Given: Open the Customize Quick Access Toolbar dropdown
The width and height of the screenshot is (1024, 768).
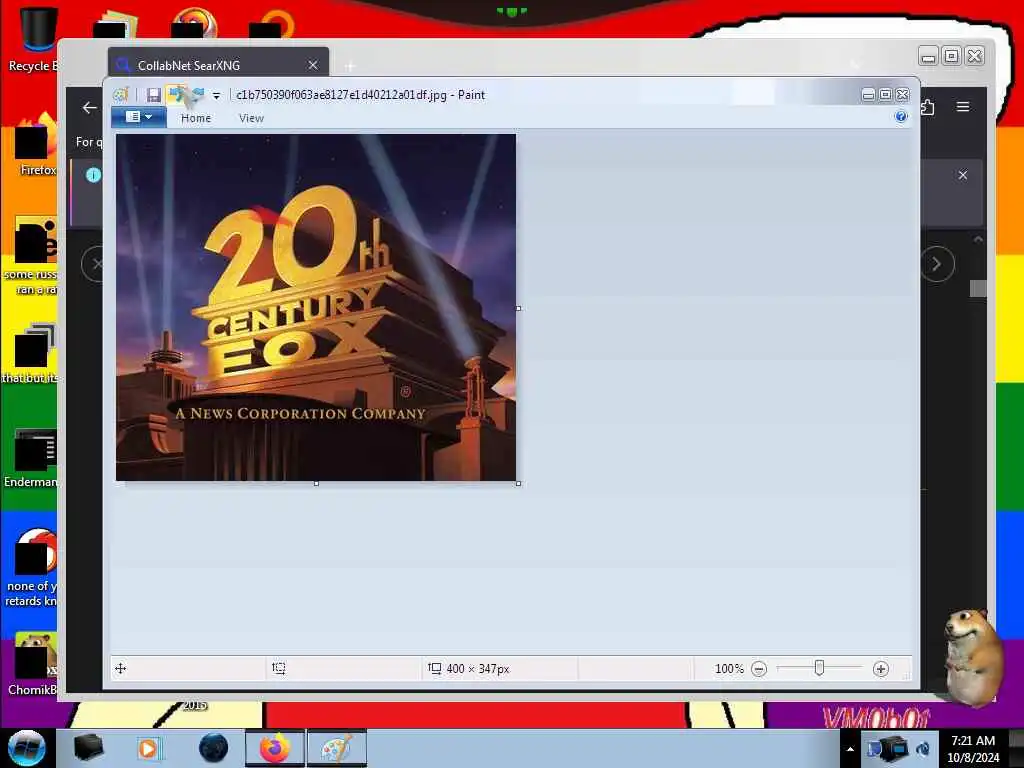Looking at the screenshot, I should (216, 95).
